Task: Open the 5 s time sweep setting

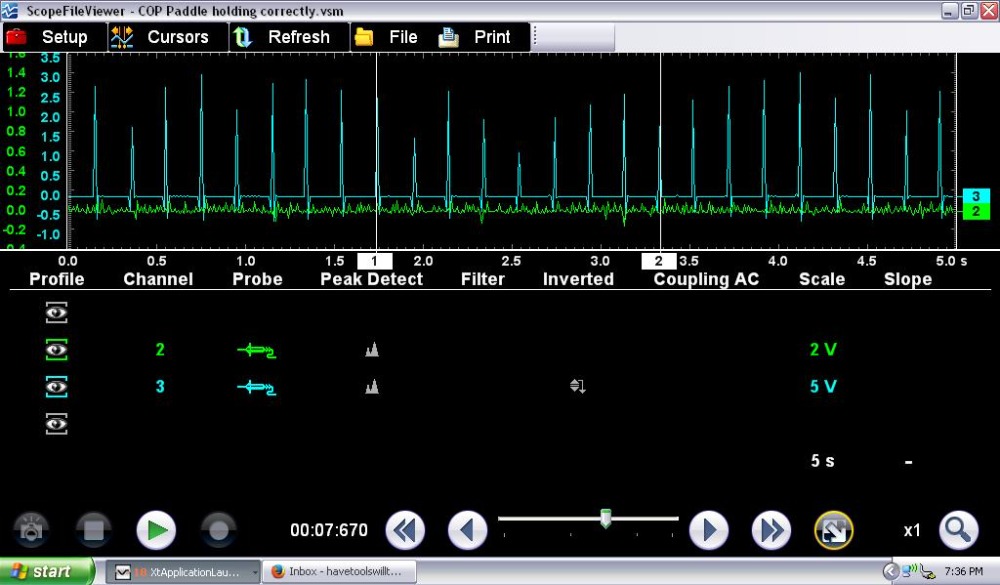Action: point(822,461)
